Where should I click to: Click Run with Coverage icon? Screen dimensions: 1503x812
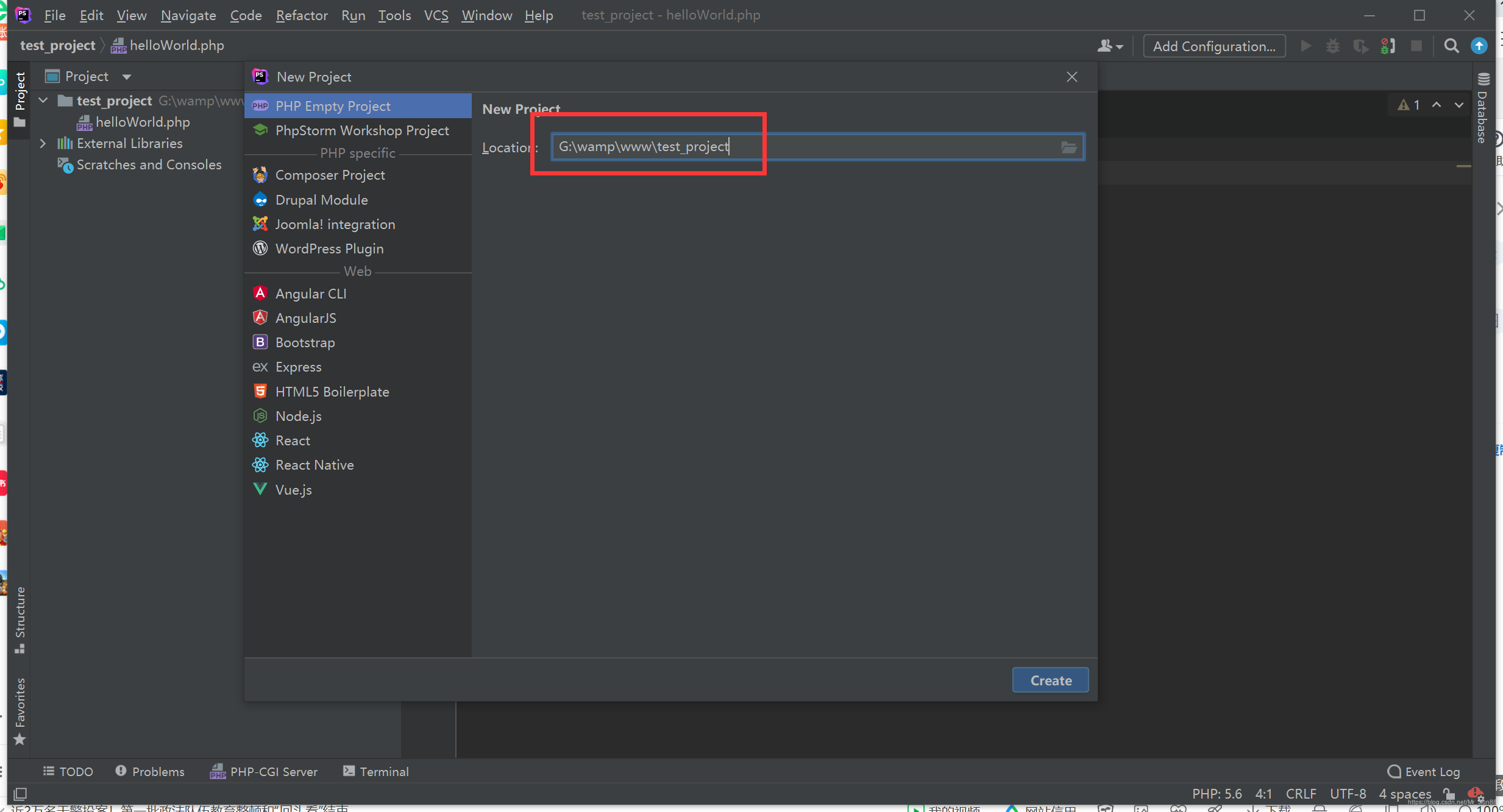point(1360,46)
